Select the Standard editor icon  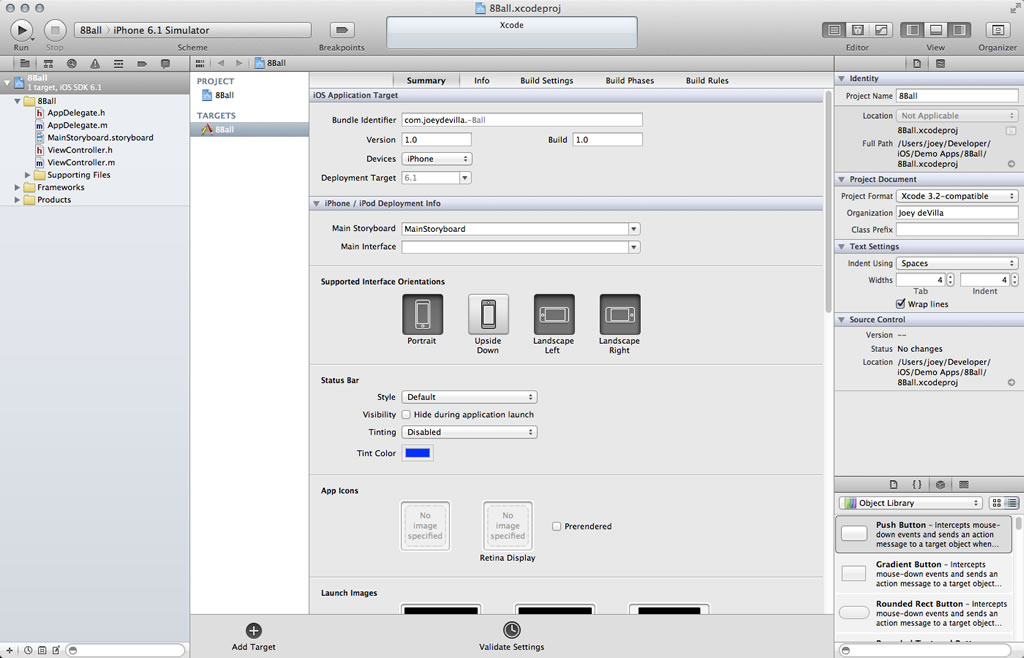coord(834,30)
